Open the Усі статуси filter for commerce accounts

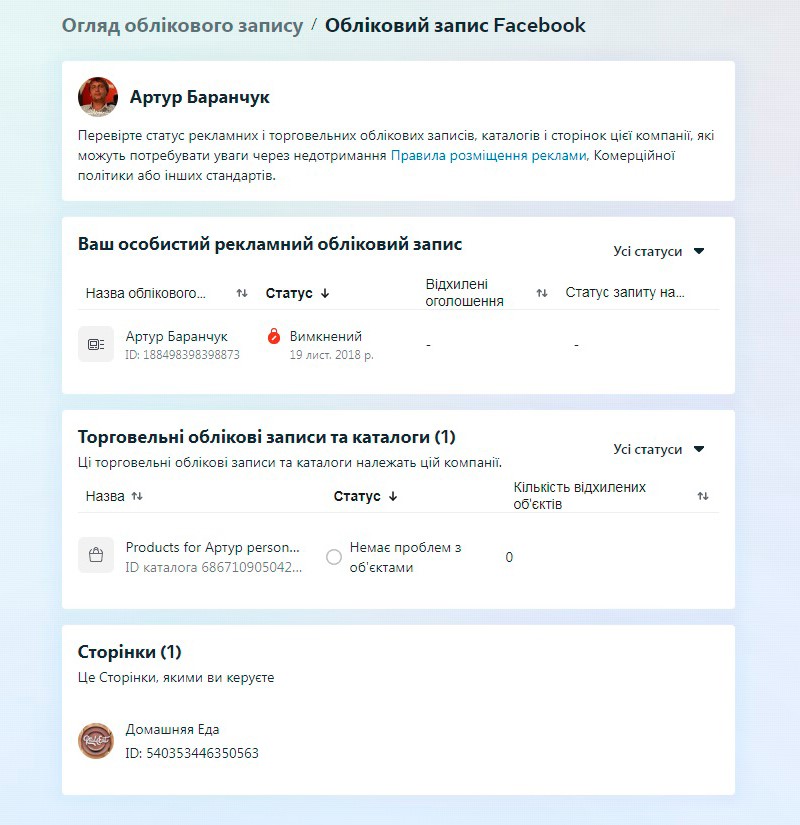(x=659, y=449)
